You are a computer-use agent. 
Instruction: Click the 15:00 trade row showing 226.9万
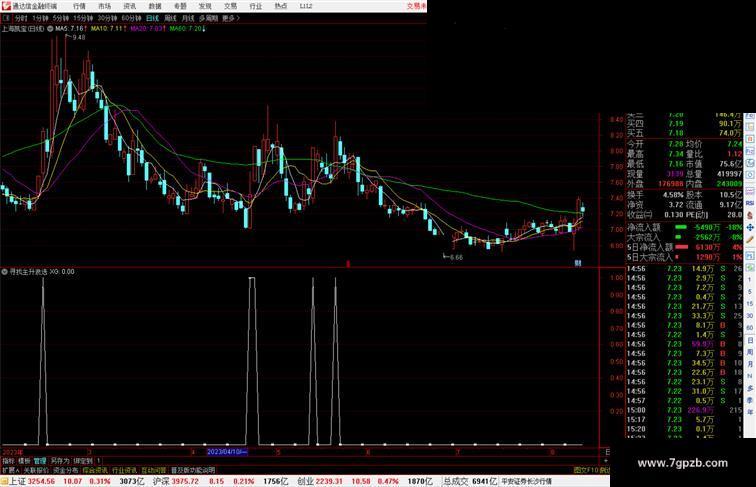click(684, 410)
